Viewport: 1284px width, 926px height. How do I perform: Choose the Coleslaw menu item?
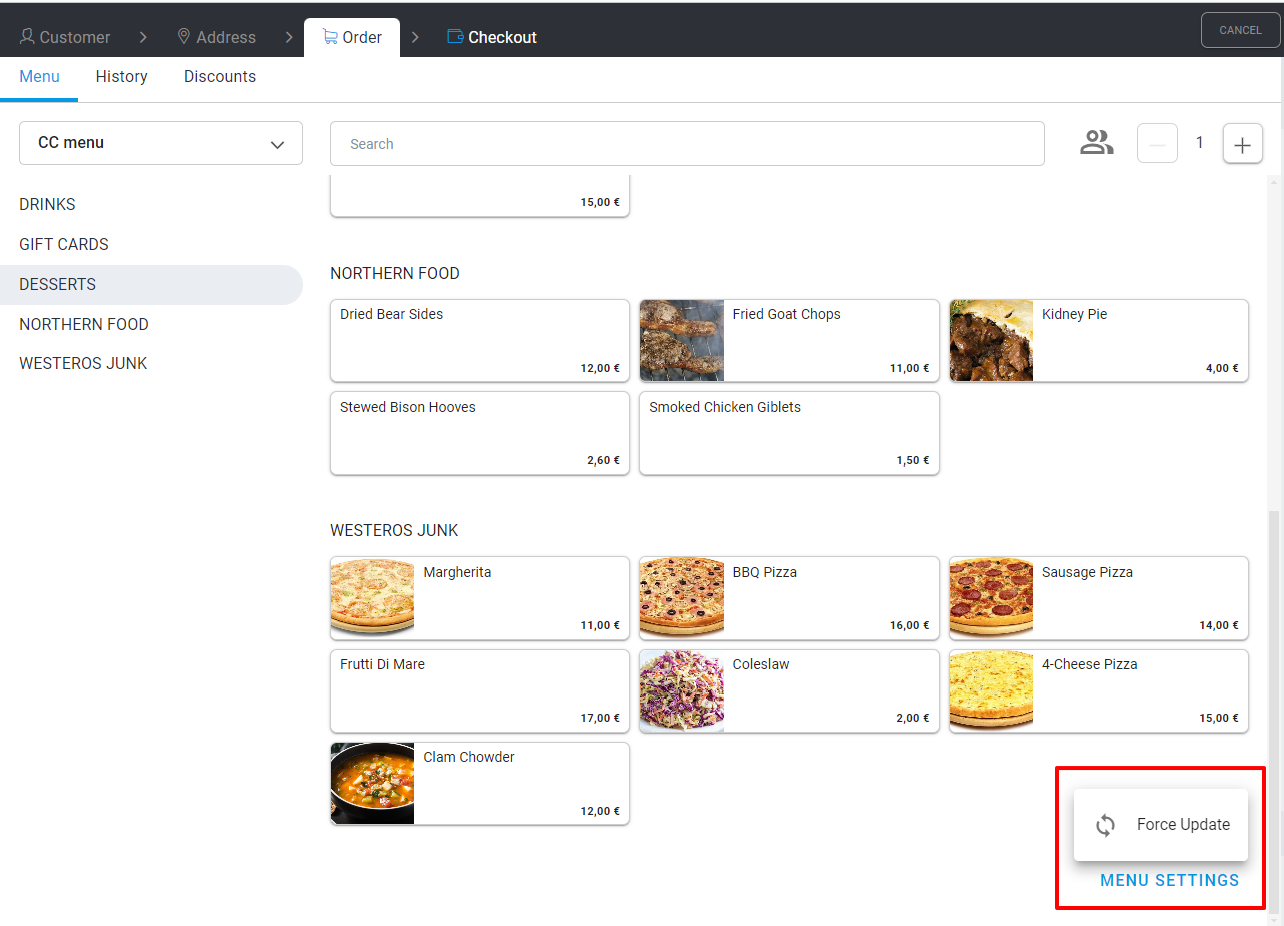coord(789,691)
